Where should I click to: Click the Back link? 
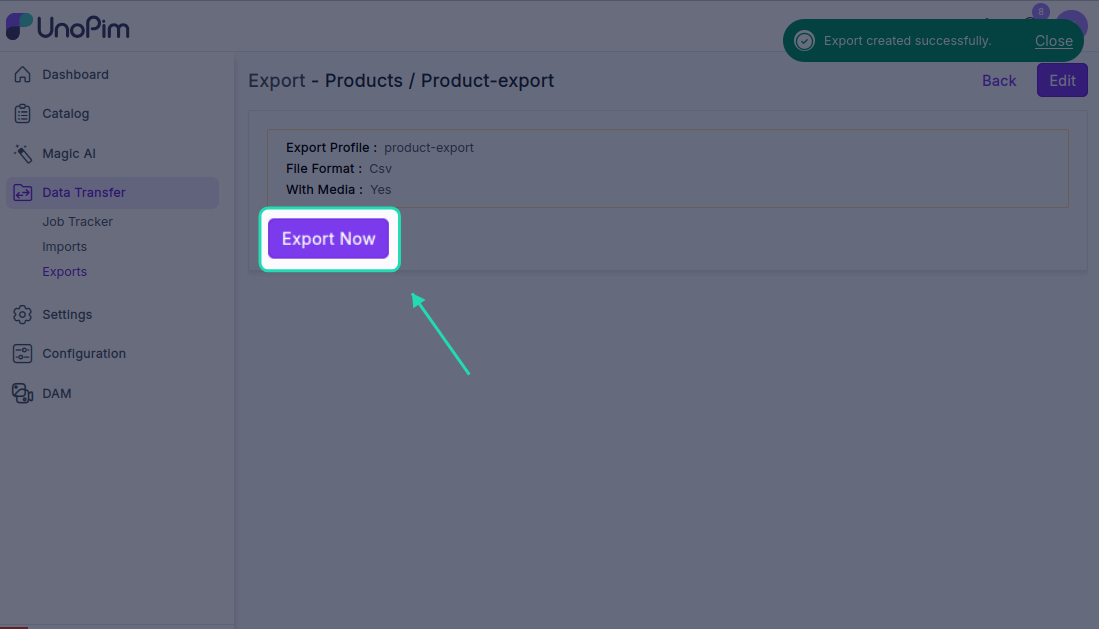point(999,81)
